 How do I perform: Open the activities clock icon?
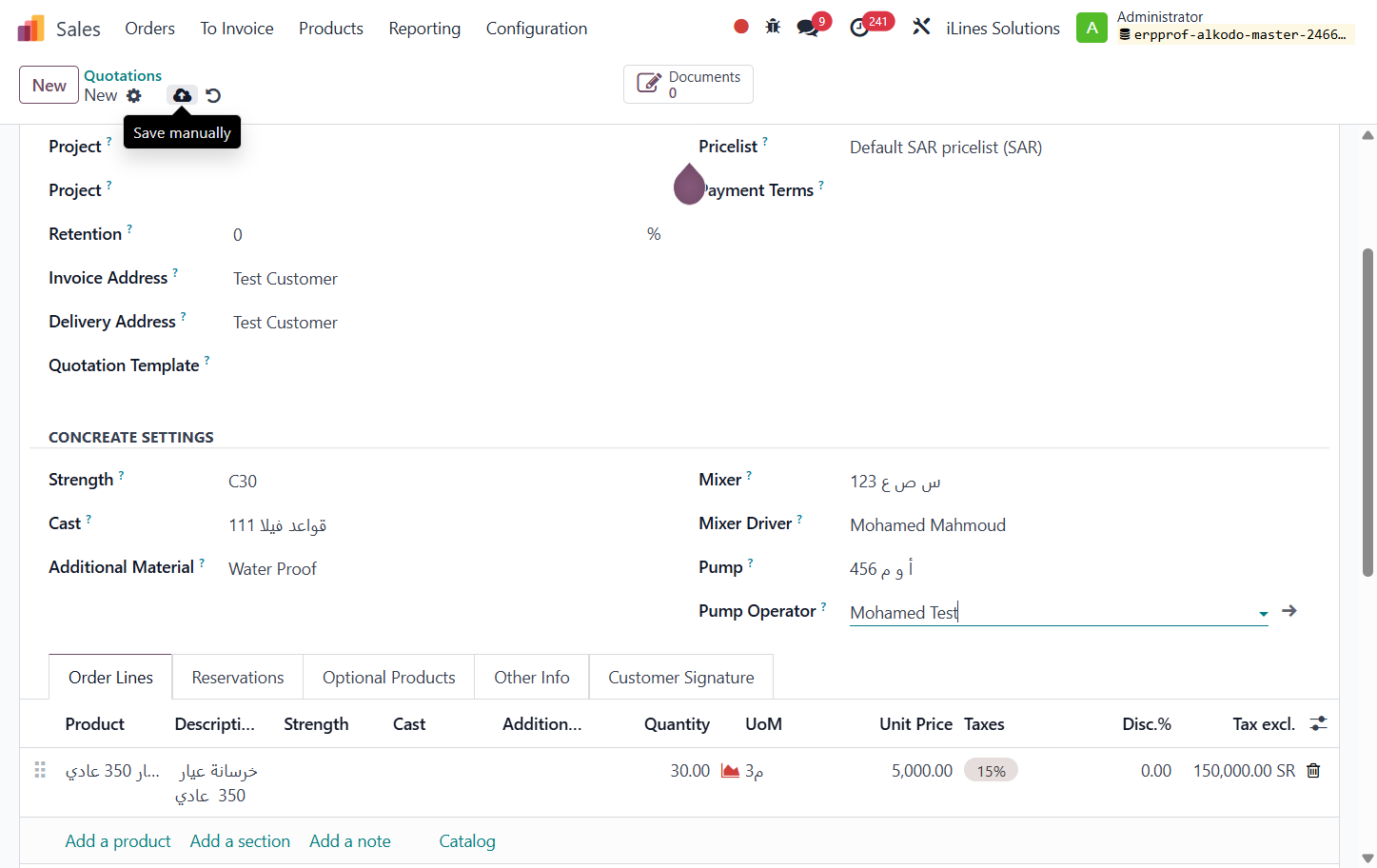tap(859, 28)
